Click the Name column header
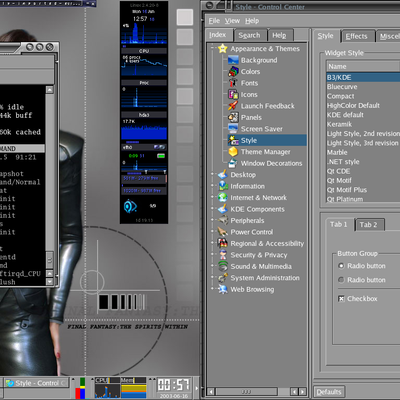The image size is (400, 400). click(363, 66)
